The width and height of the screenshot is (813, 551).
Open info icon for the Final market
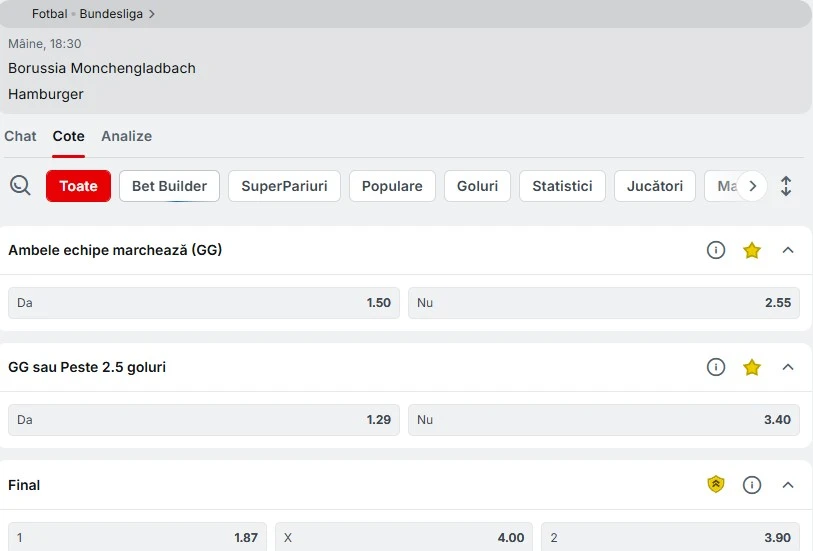(x=751, y=485)
